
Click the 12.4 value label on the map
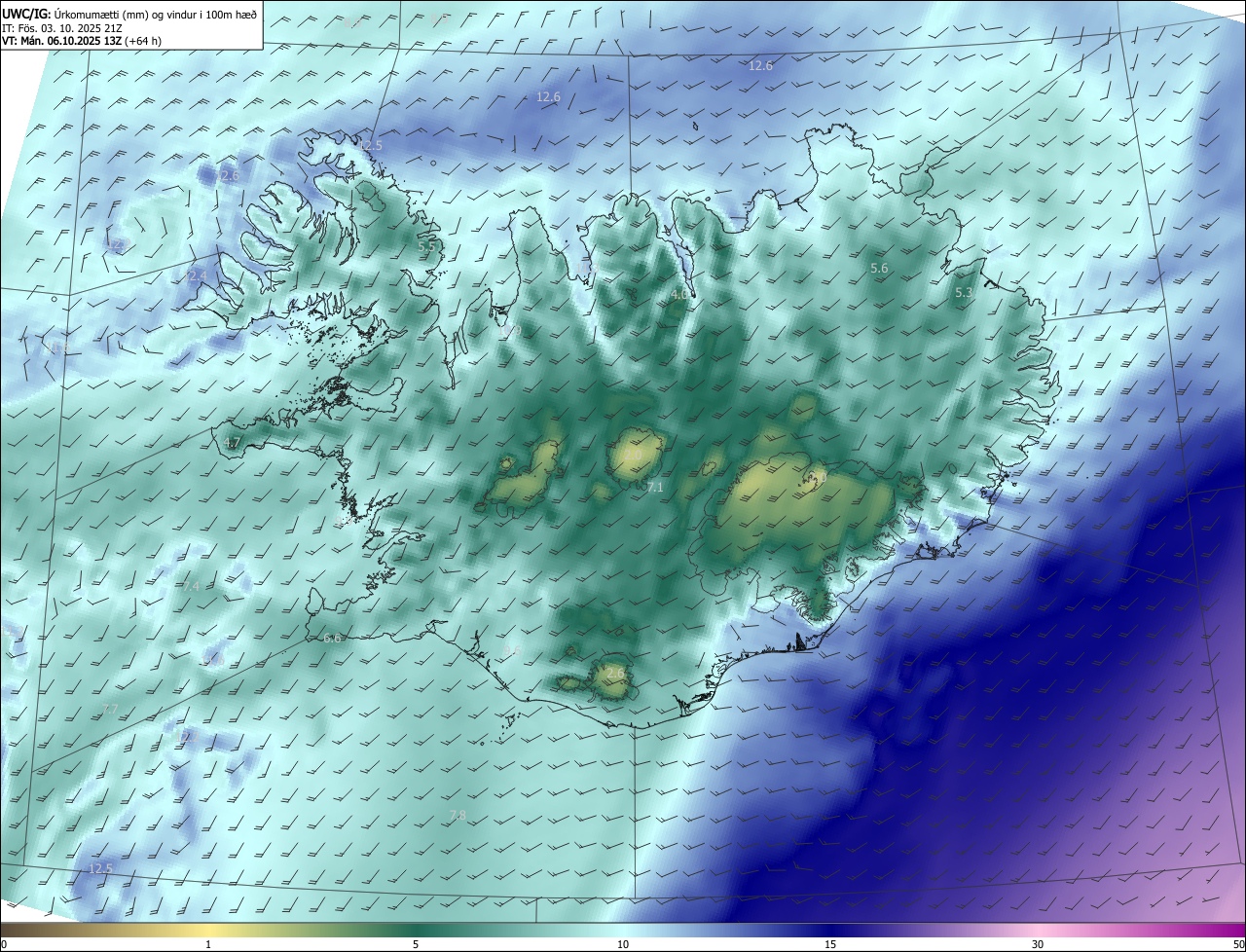pyautogui.click(x=196, y=276)
